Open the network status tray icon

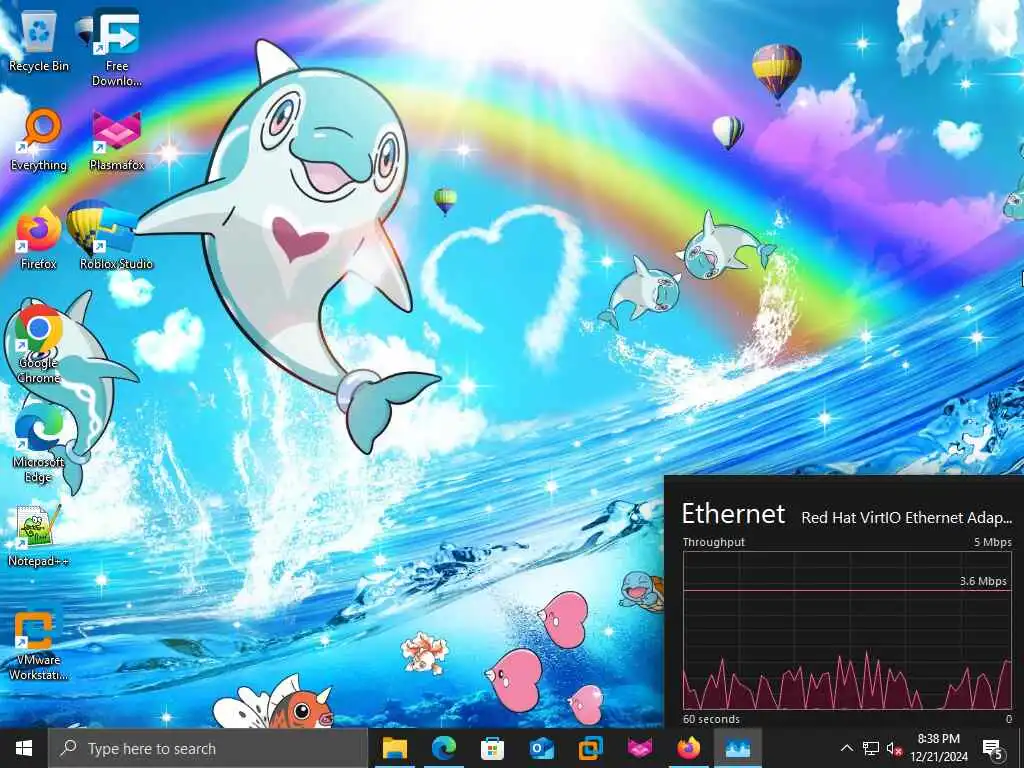tap(871, 748)
